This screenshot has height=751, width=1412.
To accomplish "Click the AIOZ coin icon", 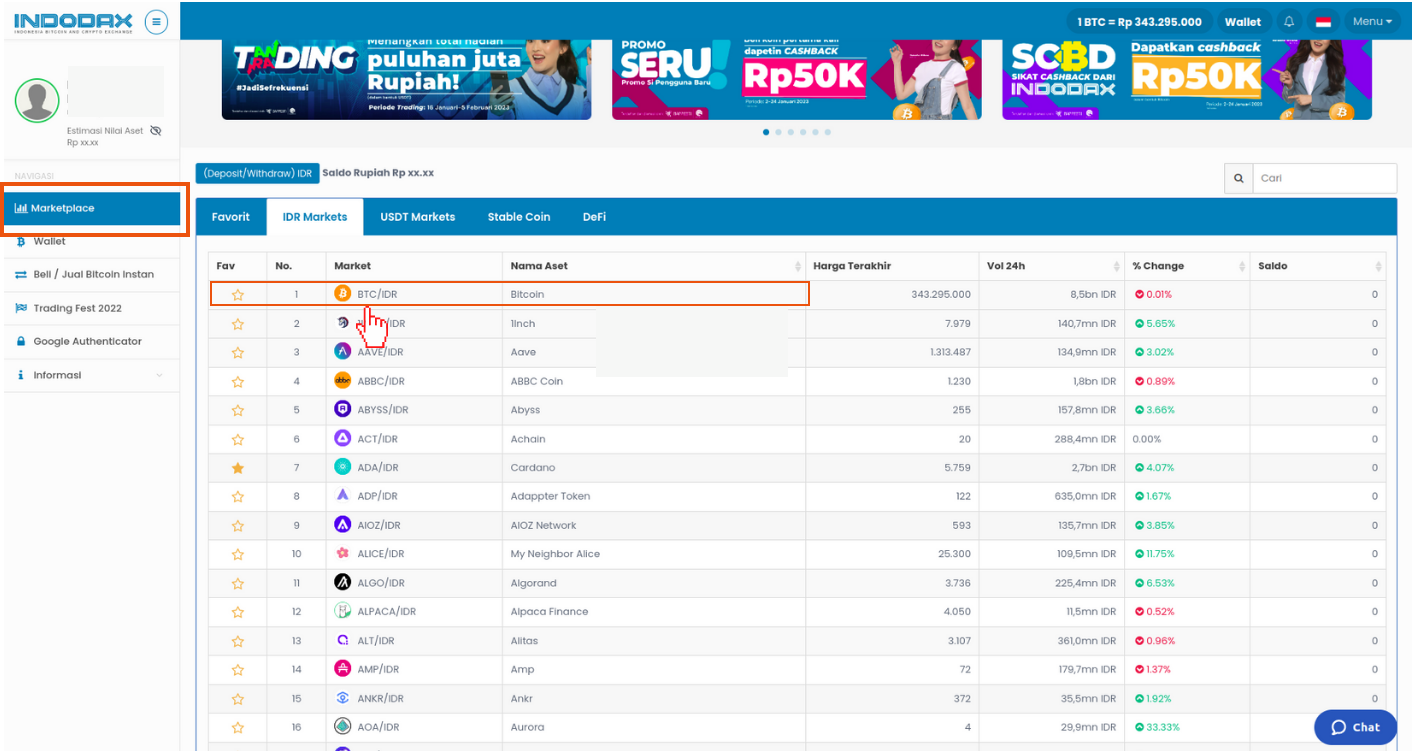I will [342, 525].
